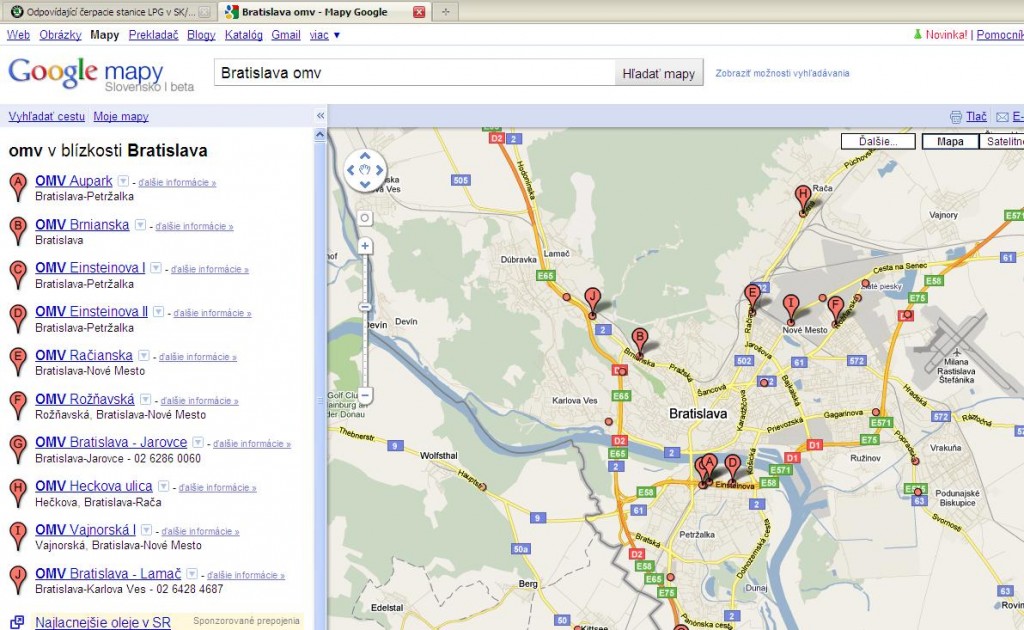
Task: Collapse the results side panel
Action: 321,116
